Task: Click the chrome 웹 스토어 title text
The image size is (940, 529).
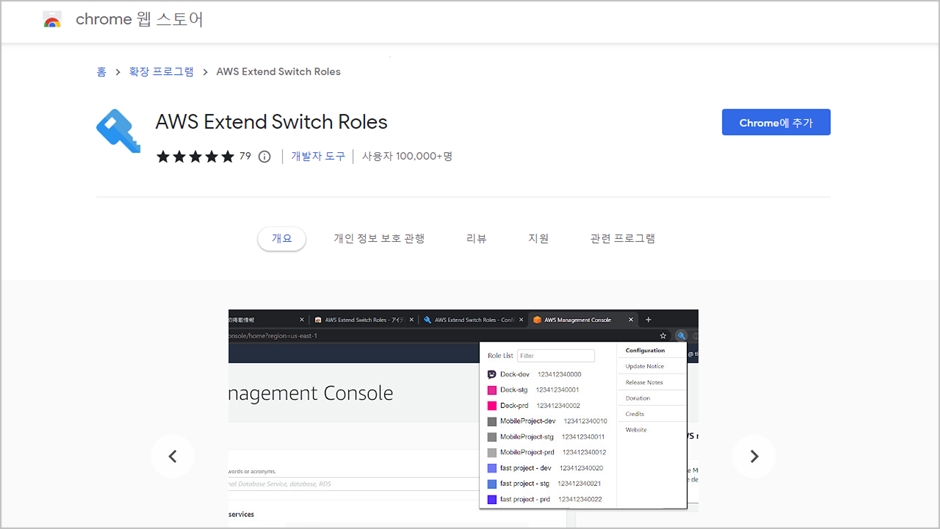Action: pyautogui.click(x=139, y=19)
